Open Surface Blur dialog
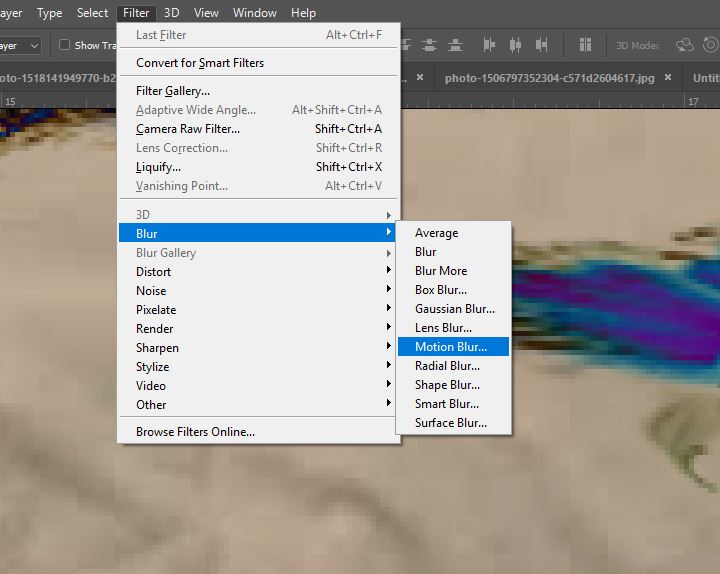The height and width of the screenshot is (574, 720). pos(454,423)
